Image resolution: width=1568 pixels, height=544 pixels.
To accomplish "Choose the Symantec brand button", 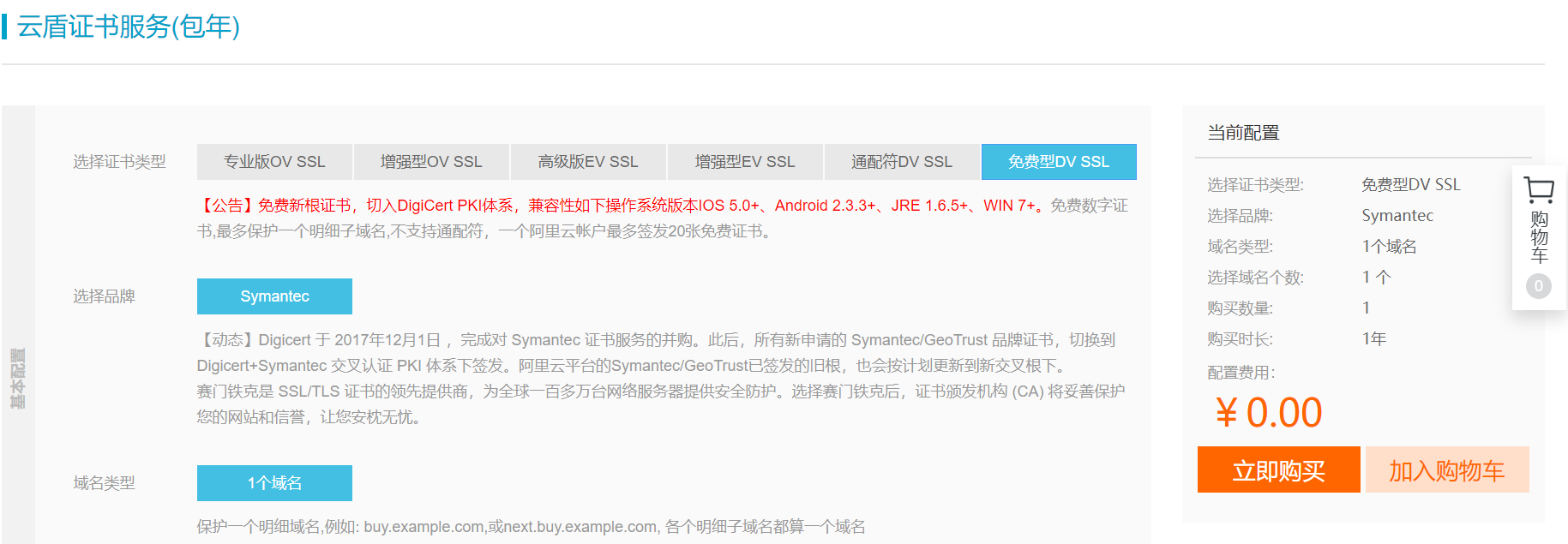I will [274, 296].
